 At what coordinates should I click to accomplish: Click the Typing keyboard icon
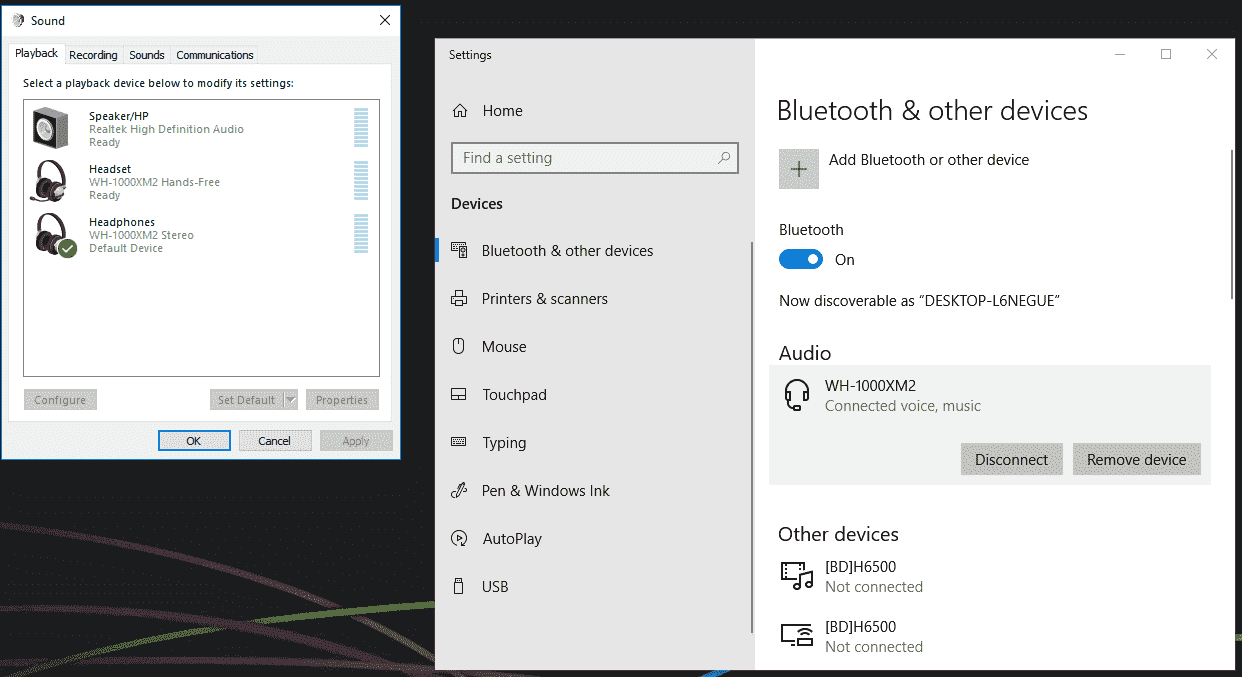point(460,442)
